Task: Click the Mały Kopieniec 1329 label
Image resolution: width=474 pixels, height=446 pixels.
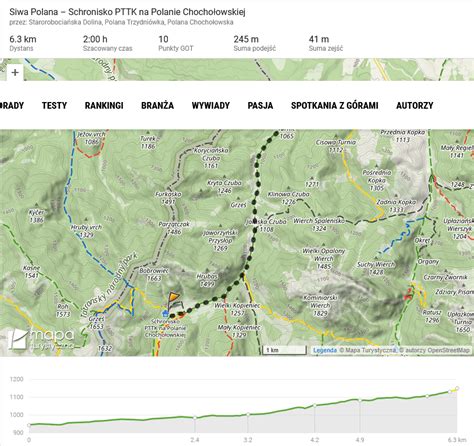Action: click(x=239, y=331)
